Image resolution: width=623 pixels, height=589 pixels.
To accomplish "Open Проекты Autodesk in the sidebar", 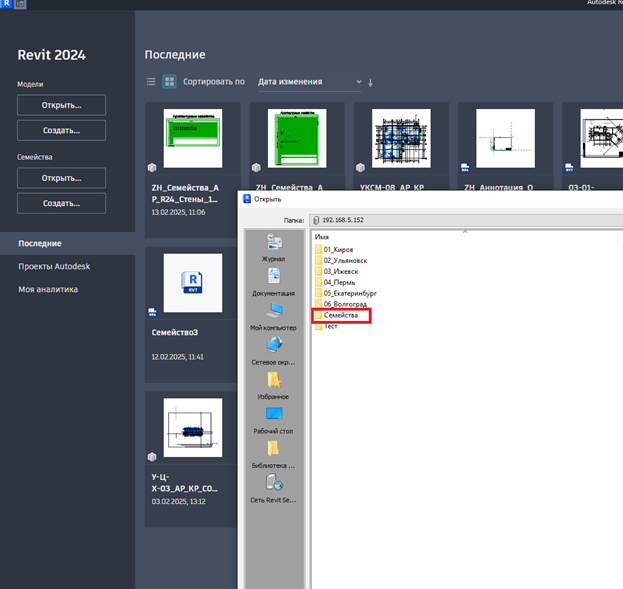I will pos(54,266).
